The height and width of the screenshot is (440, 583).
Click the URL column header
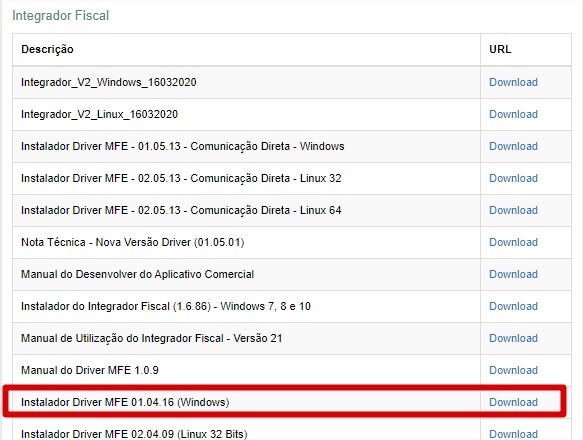[500, 49]
